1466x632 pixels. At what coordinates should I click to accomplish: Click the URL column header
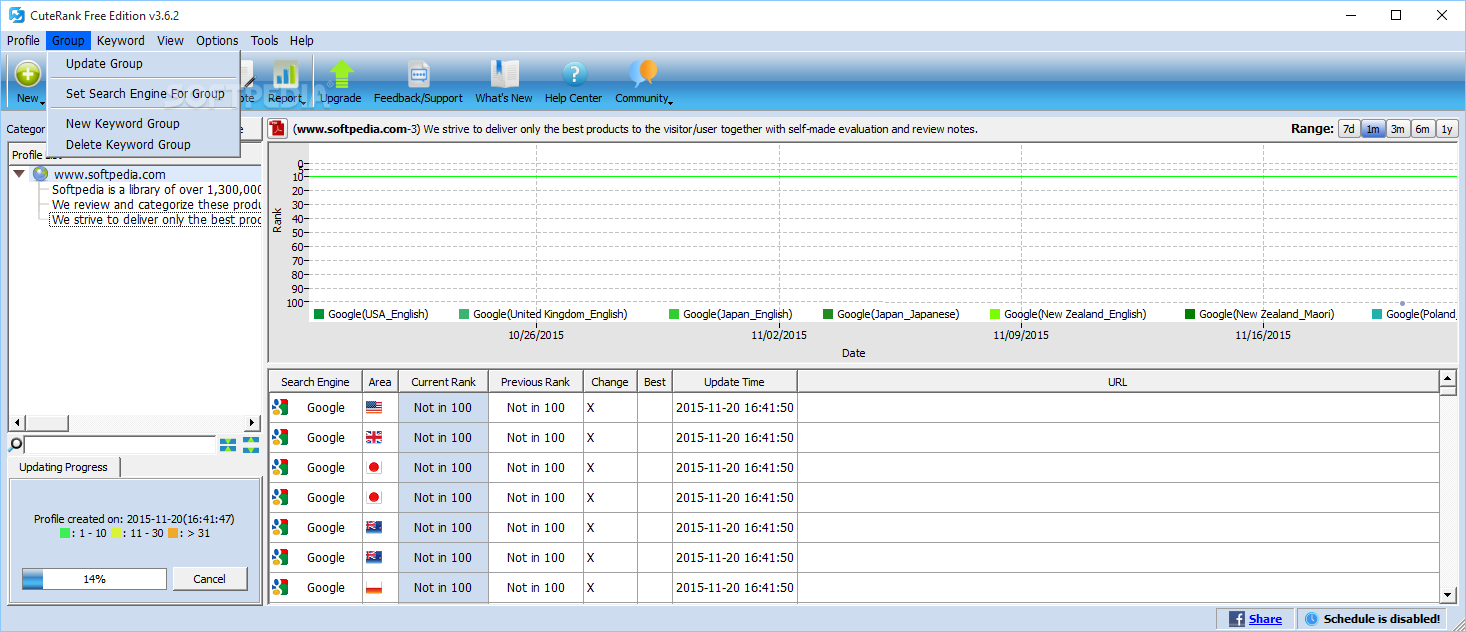1118,381
